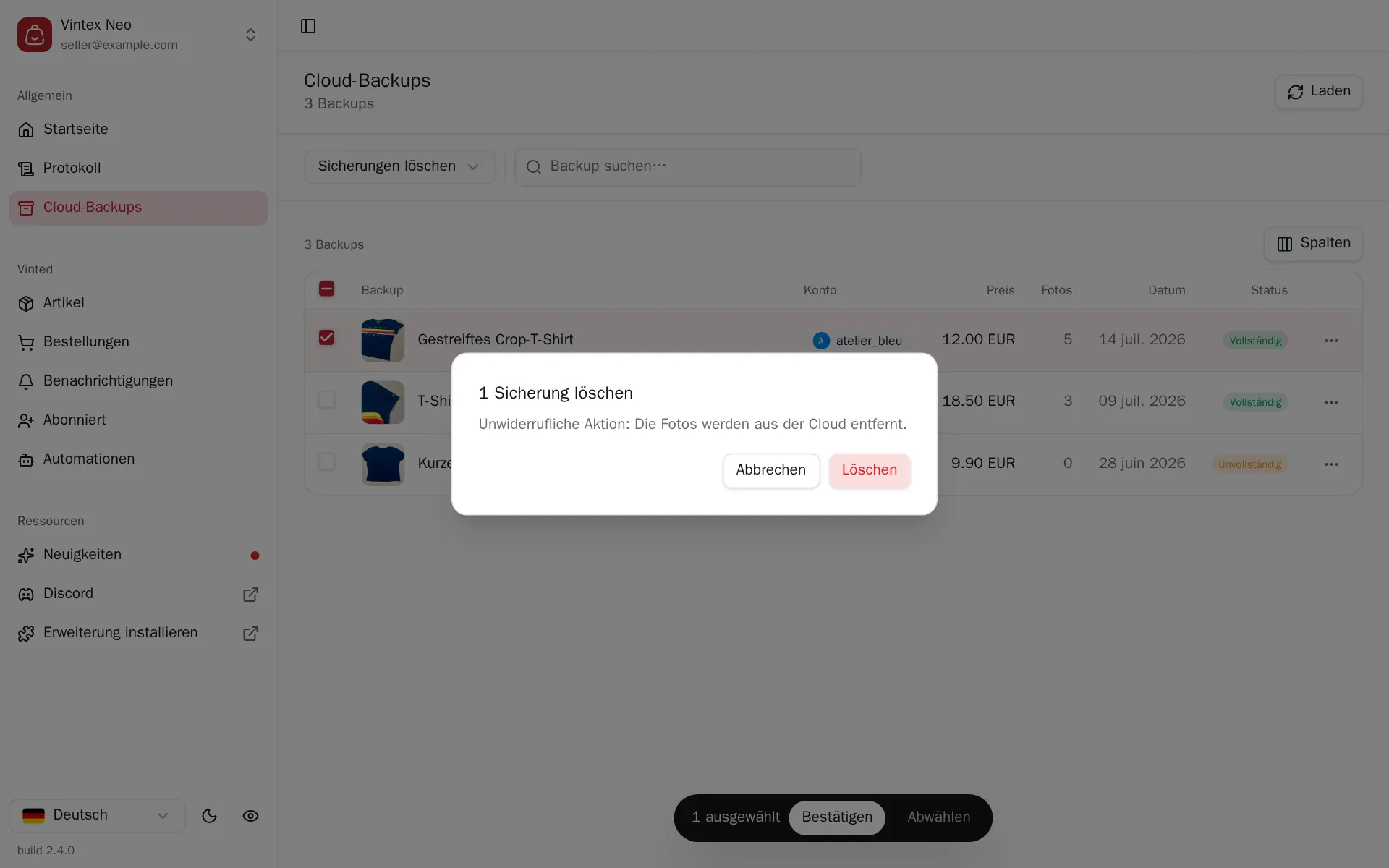
Task: Uncheck the Gestreiftes Crop-T-Shirt checkbox
Action: (326, 338)
